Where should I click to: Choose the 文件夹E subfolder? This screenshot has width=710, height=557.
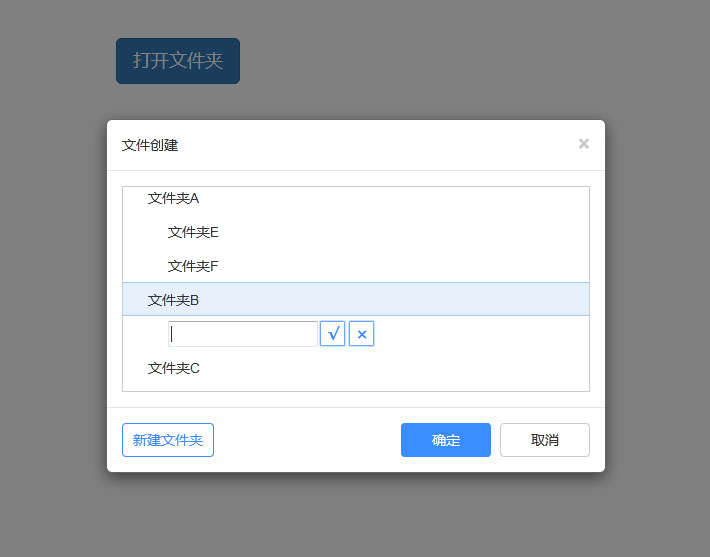coord(193,232)
